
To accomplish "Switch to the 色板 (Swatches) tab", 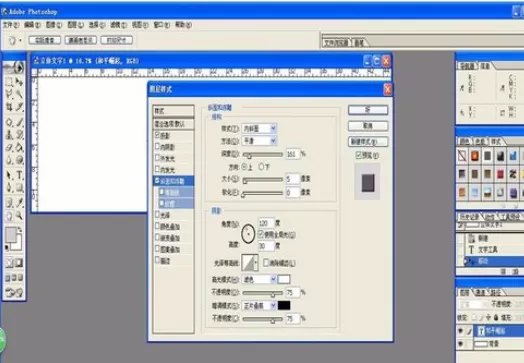I will [480, 142].
